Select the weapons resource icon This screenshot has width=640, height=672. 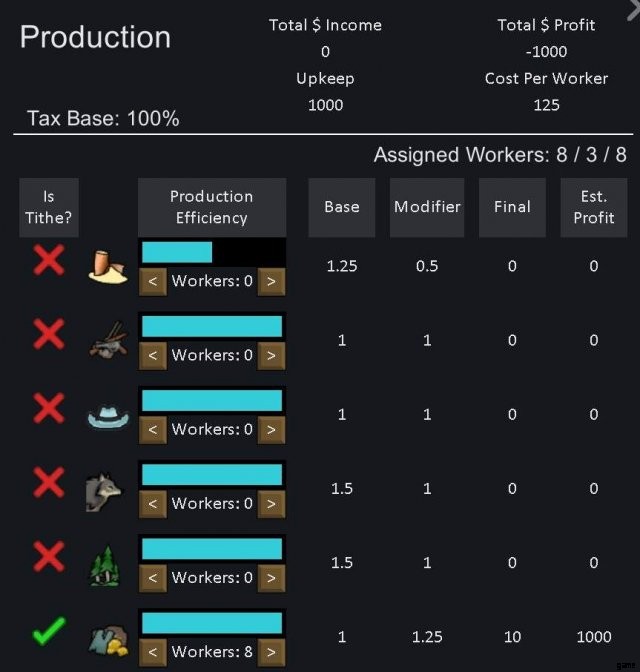(x=105, y=341)
